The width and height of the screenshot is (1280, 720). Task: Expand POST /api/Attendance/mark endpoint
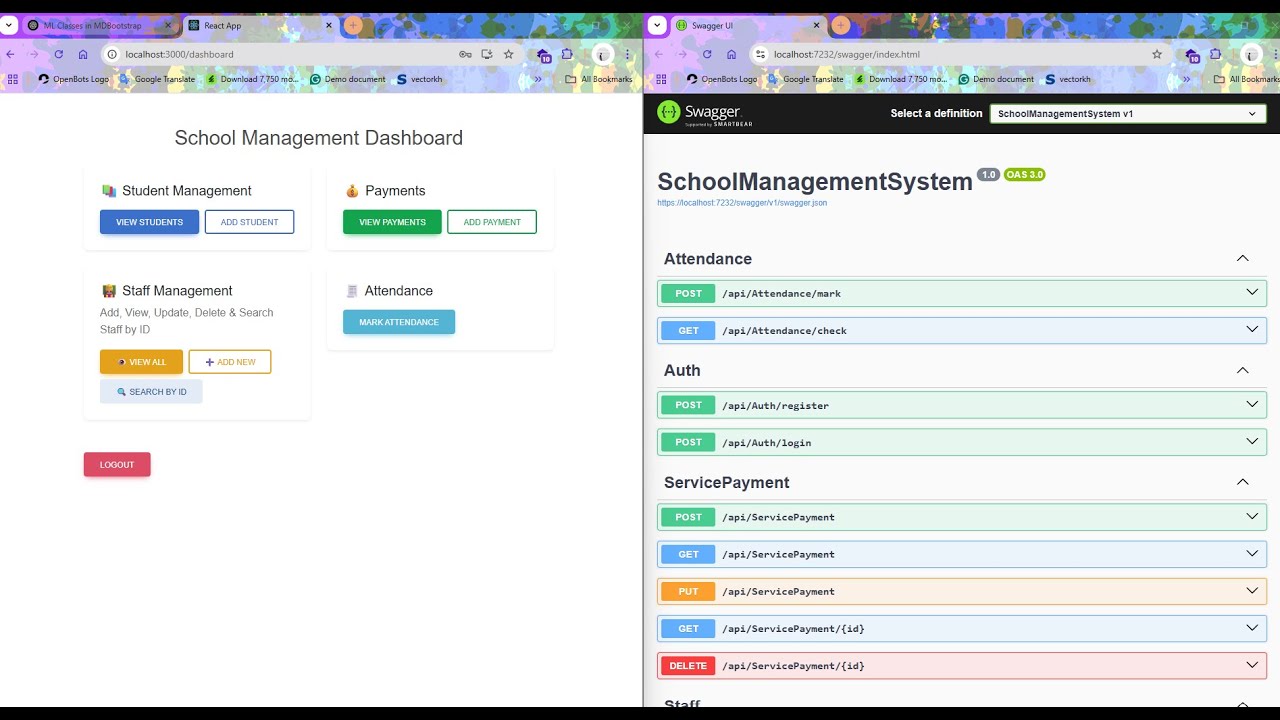962,293
